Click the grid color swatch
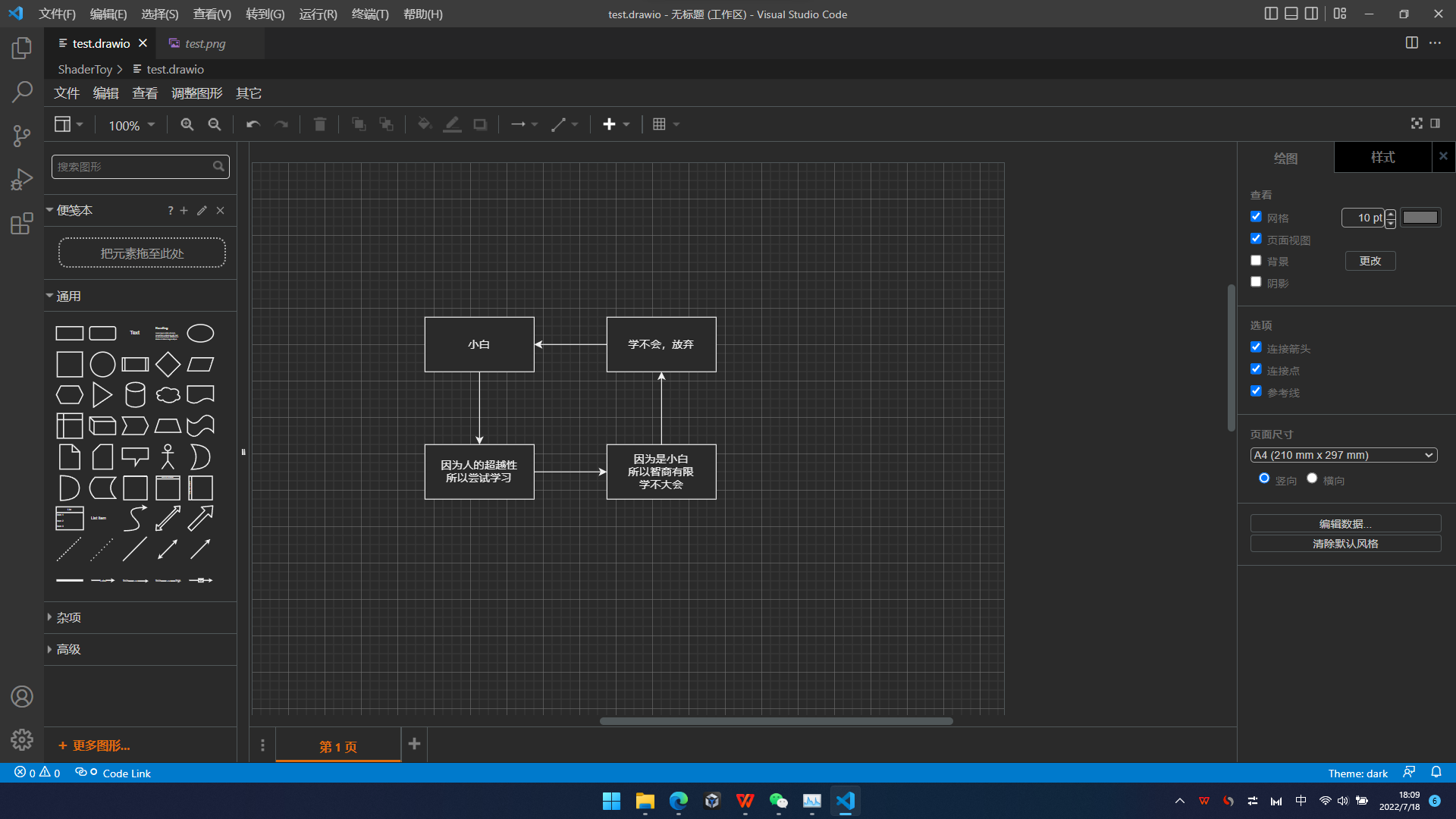Image resolution: width=1456 pixels, height=819 pixels. tap(1420, 218)
